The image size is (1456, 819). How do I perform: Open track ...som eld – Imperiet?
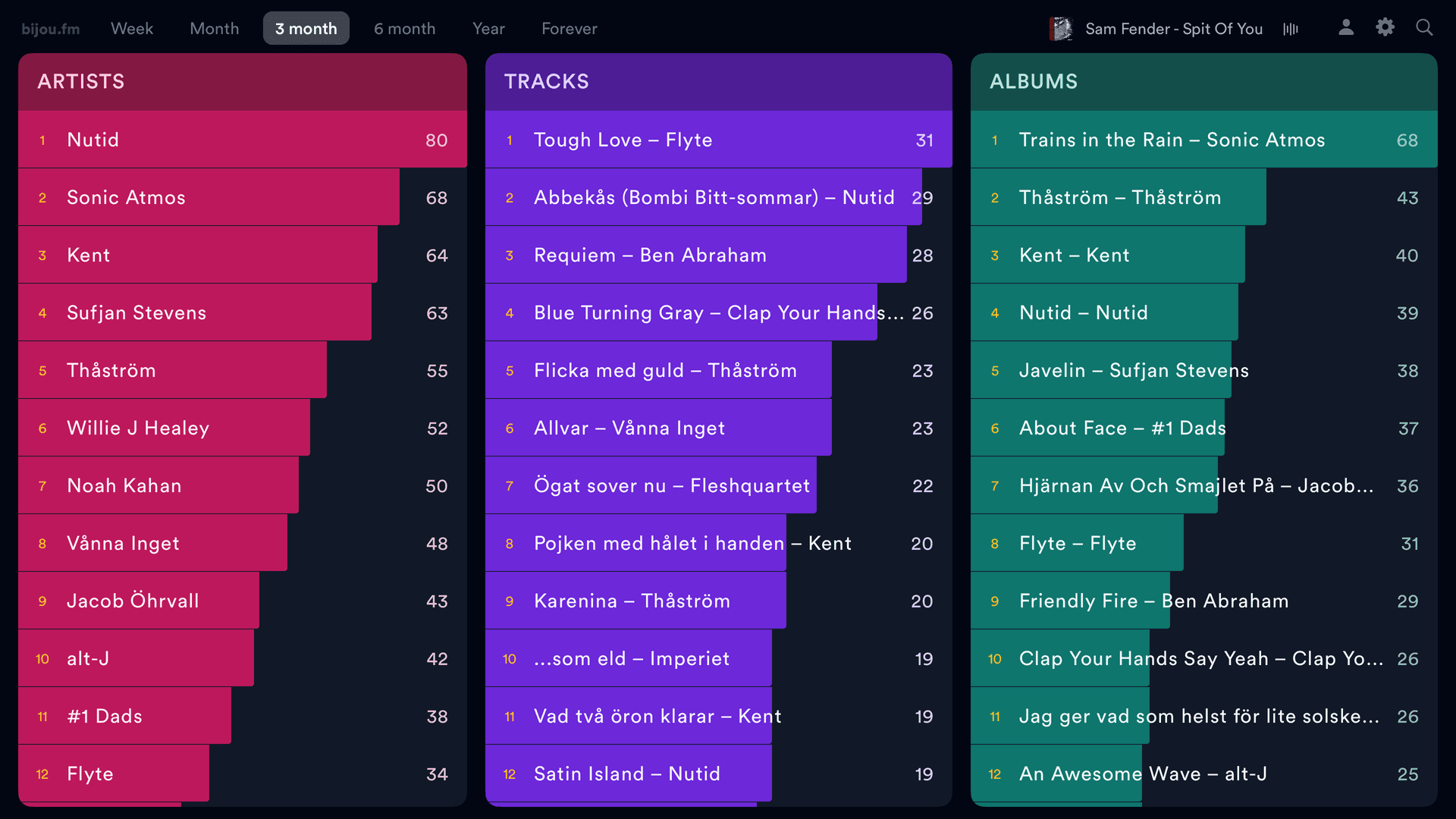point(719,658)
